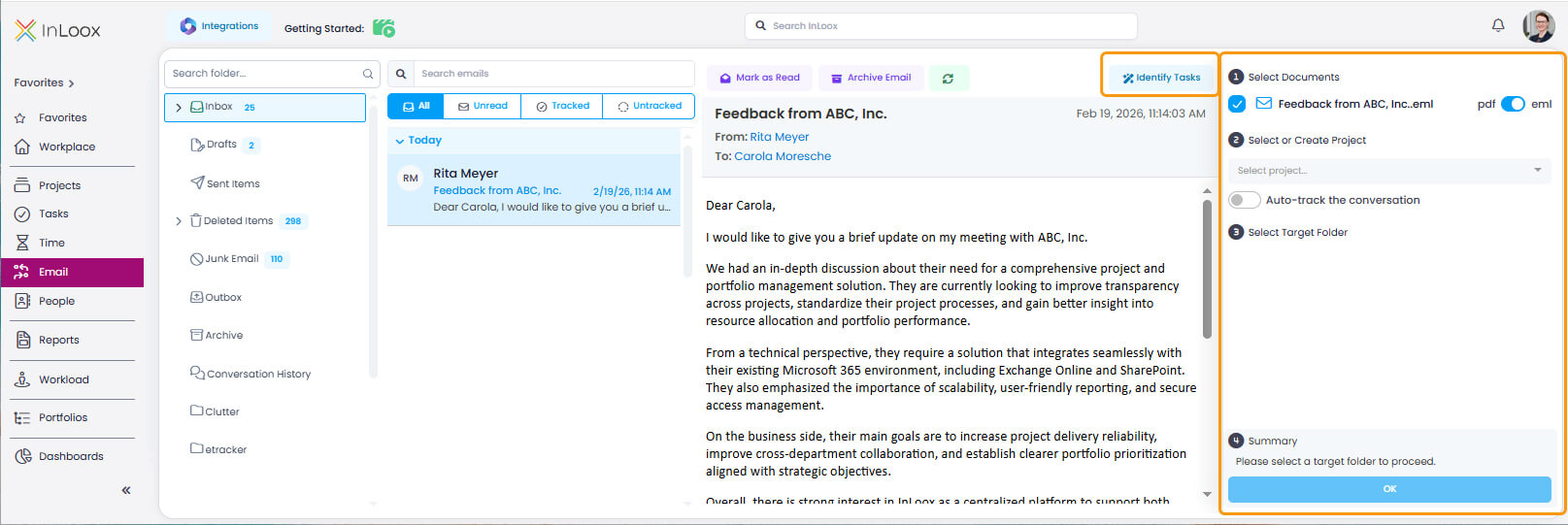Expand the Inbox folder chevron
Viewport: 1568px width, 525px height.
[179, 108]
